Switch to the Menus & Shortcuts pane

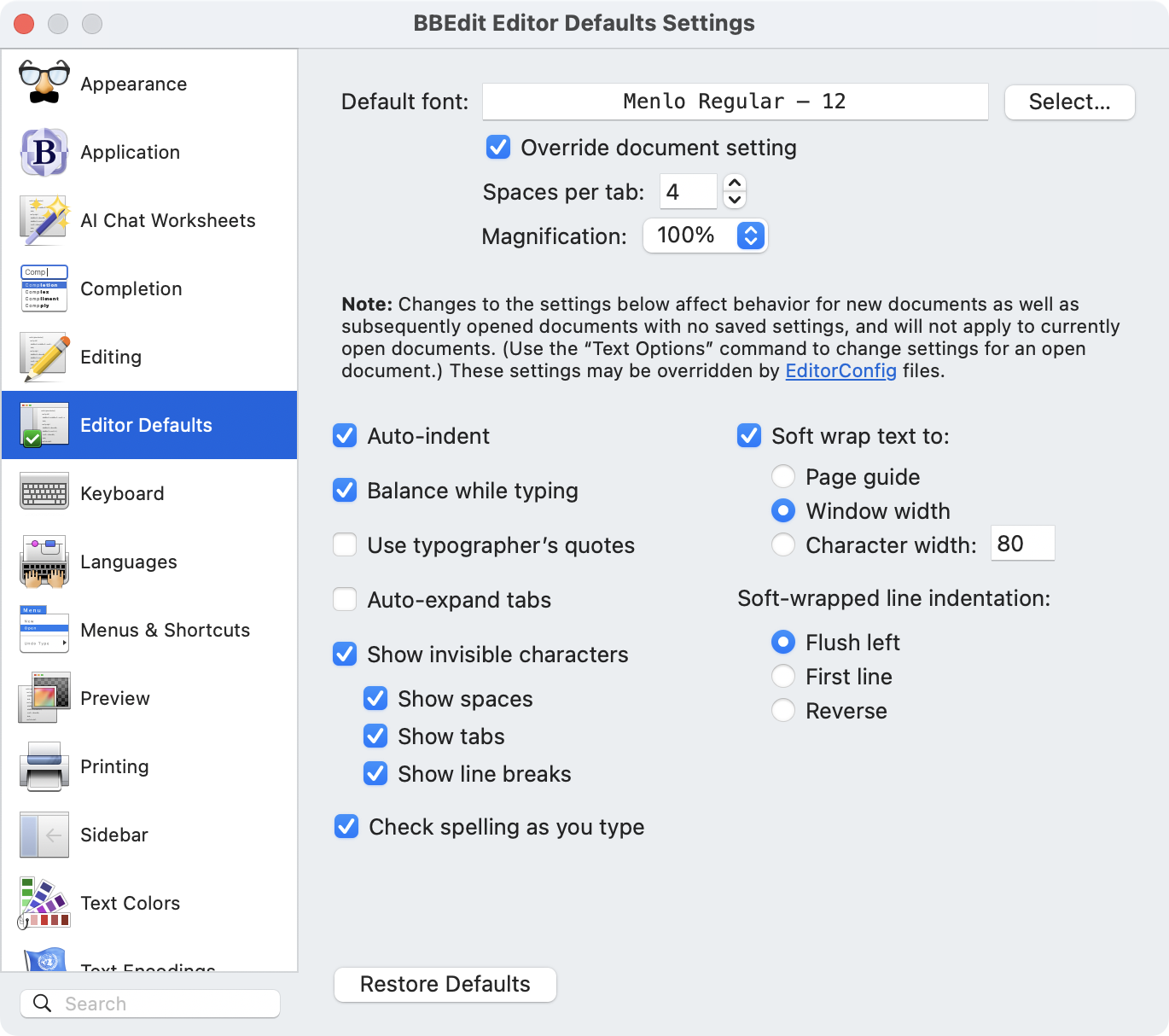(x=165, y=630)
